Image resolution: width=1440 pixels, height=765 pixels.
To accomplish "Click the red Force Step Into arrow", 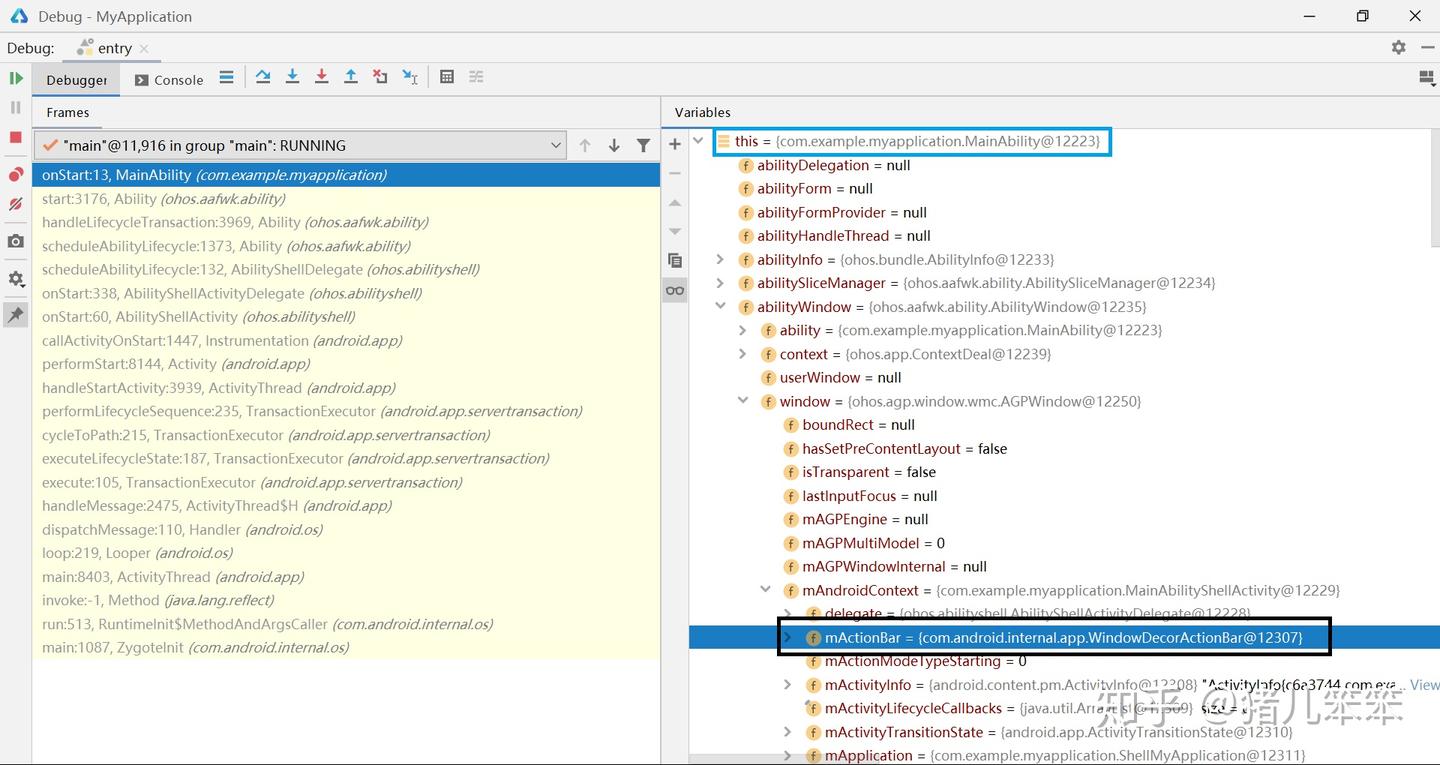I will [321, 77].
